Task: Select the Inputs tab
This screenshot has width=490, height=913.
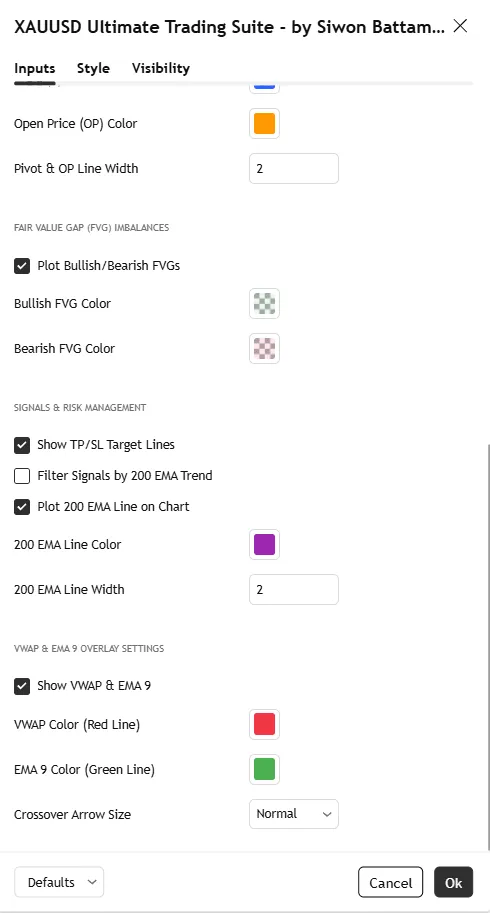Action: click(x=34, y=68)
